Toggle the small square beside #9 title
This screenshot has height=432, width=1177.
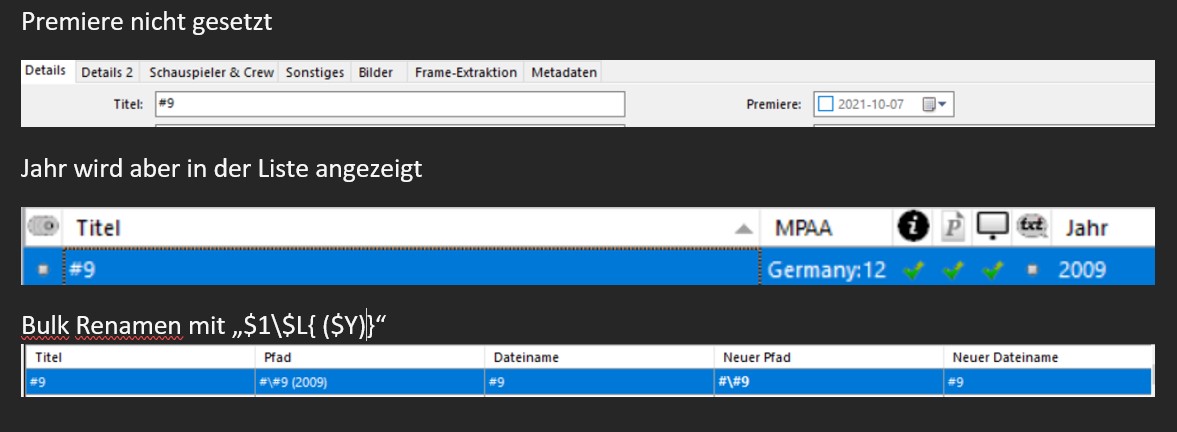(x=43, y=270)
